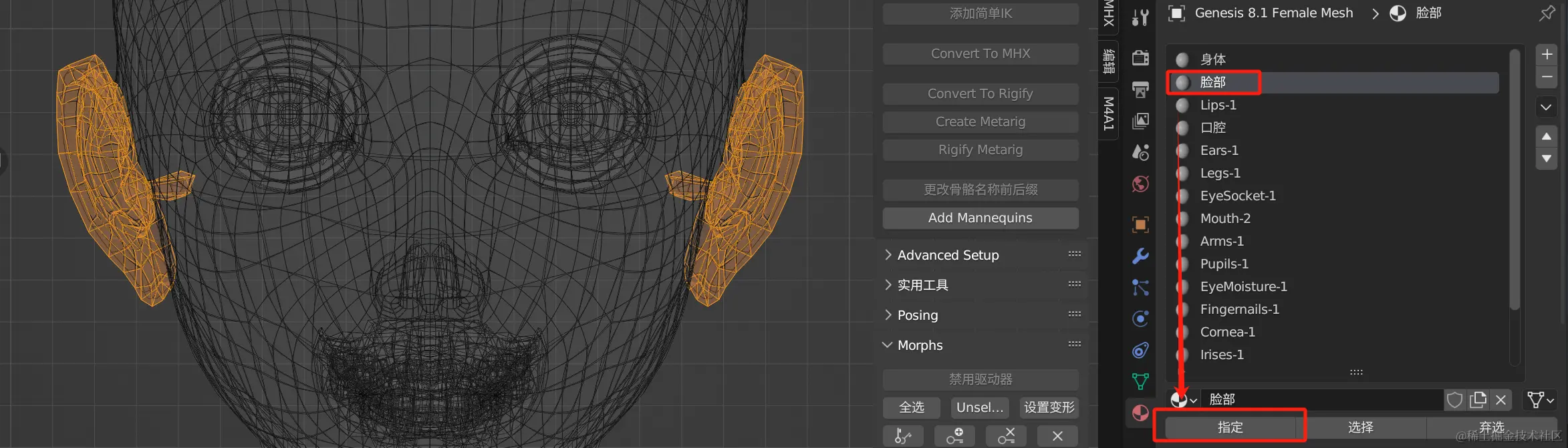Screen dimensions: 1568x448
Task: Click the Unsel... button under Morphs
Action: (x=980, y=407)
